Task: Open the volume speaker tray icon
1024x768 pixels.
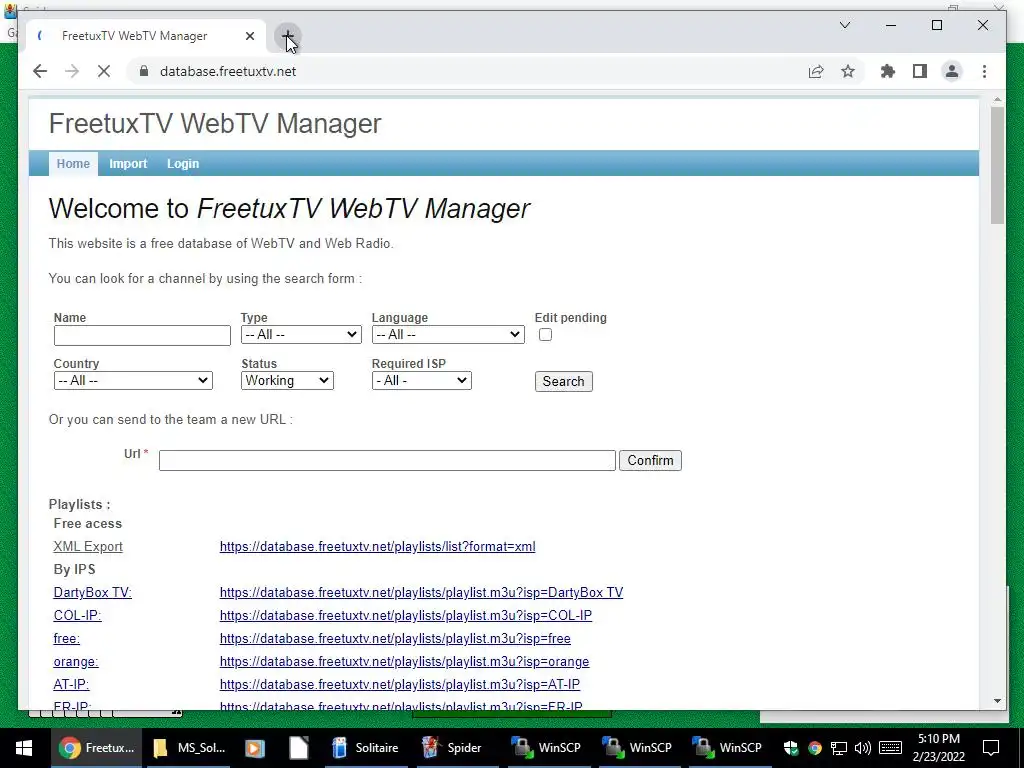Action: point(863,748)
